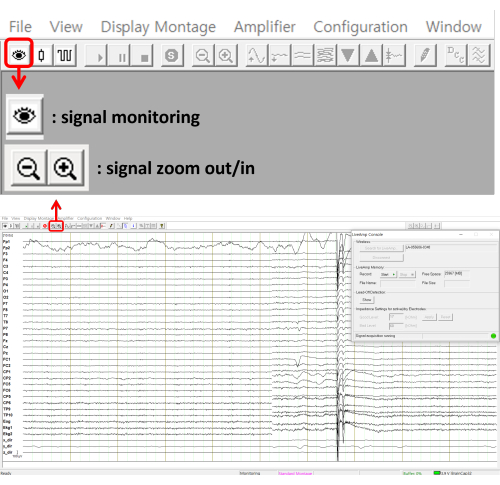Image resolution: width=500 pixels, height=485 pixels.
Task: Click the LiveAmp serial number field
Action: point(451,248)
